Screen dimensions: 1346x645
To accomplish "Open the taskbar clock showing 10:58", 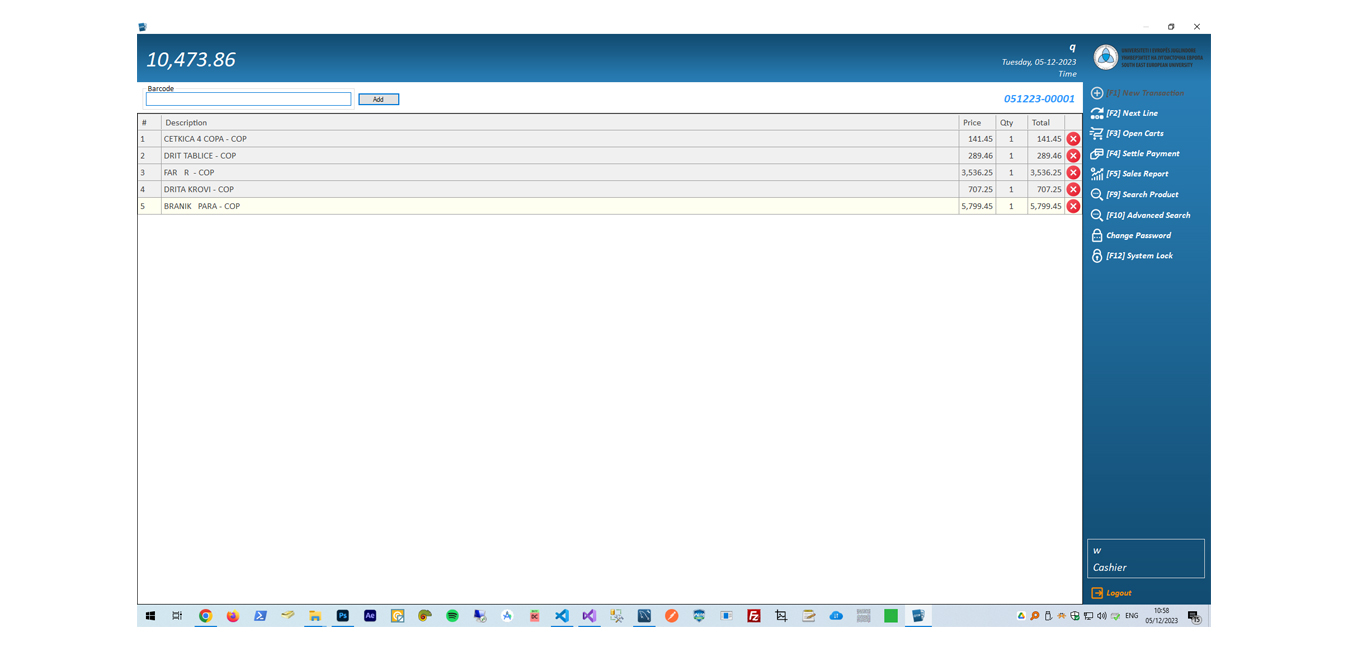I will [1161, 616].
